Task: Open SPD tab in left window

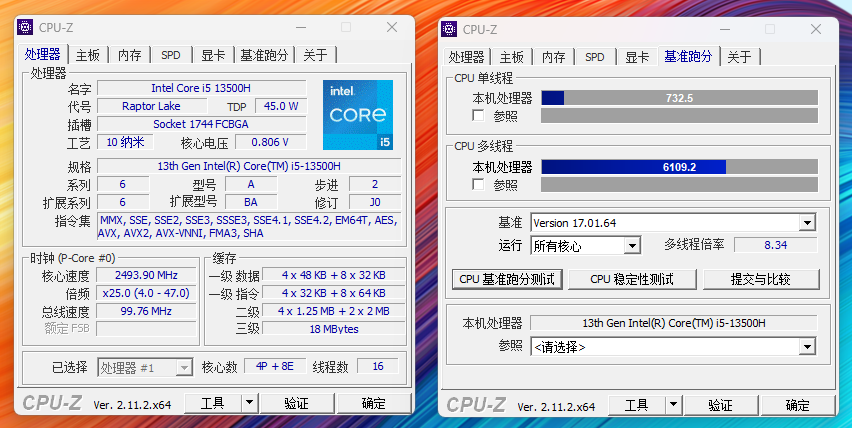Action: click(171, 55)
